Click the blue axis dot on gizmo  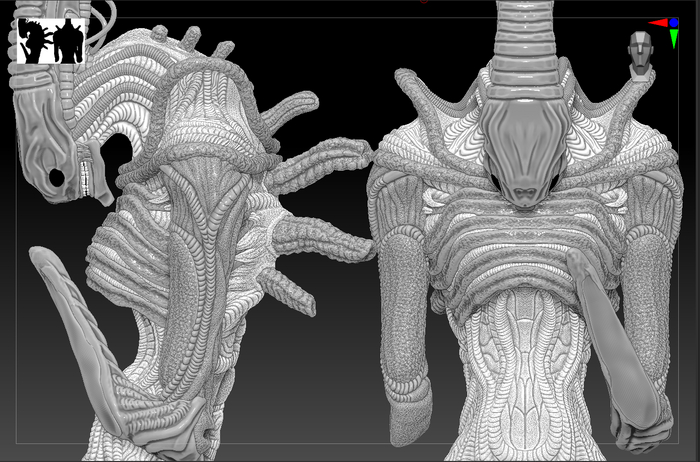pyautogui.click(x=674, y=23)
